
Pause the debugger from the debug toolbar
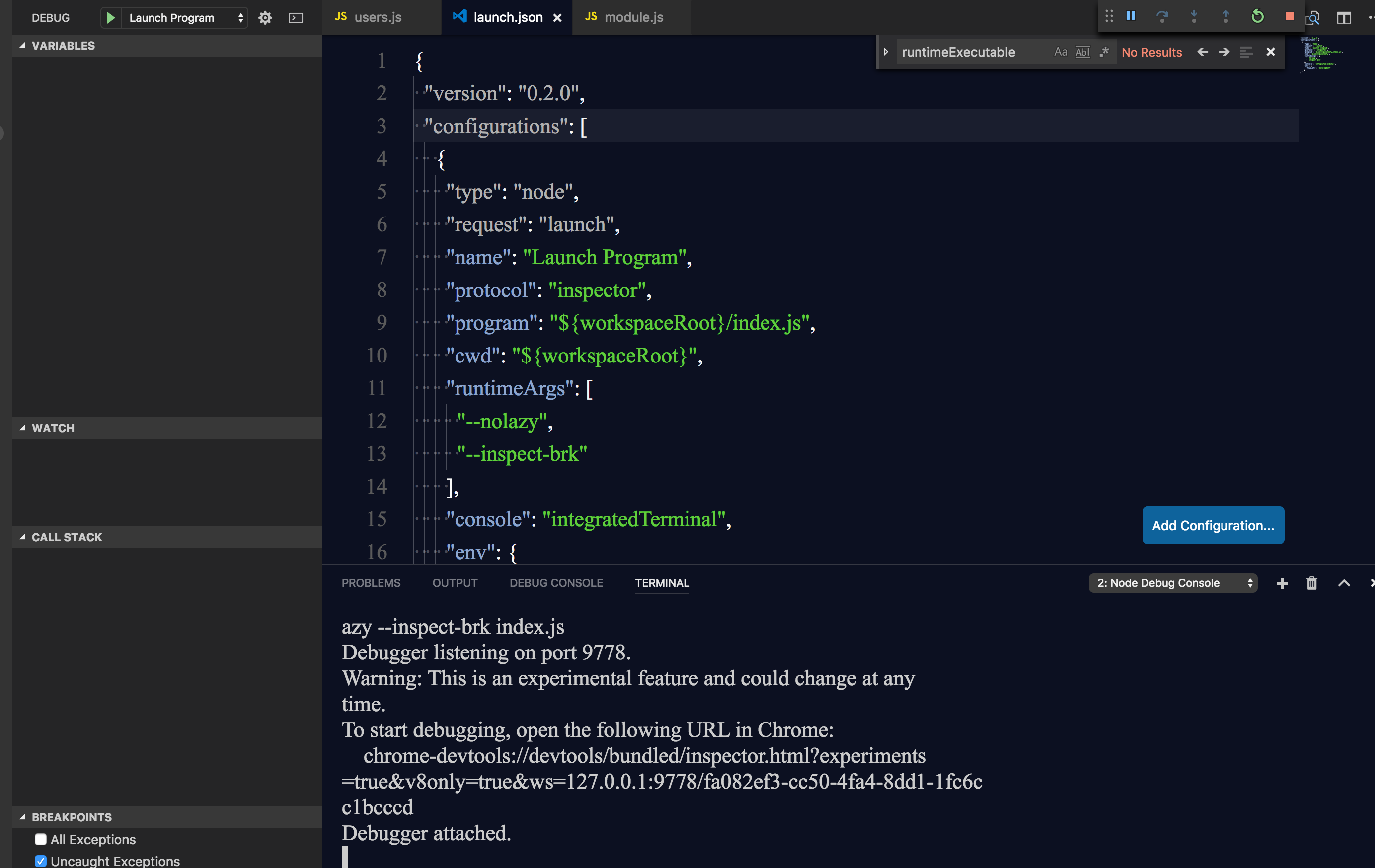(x=1131, y=16)
